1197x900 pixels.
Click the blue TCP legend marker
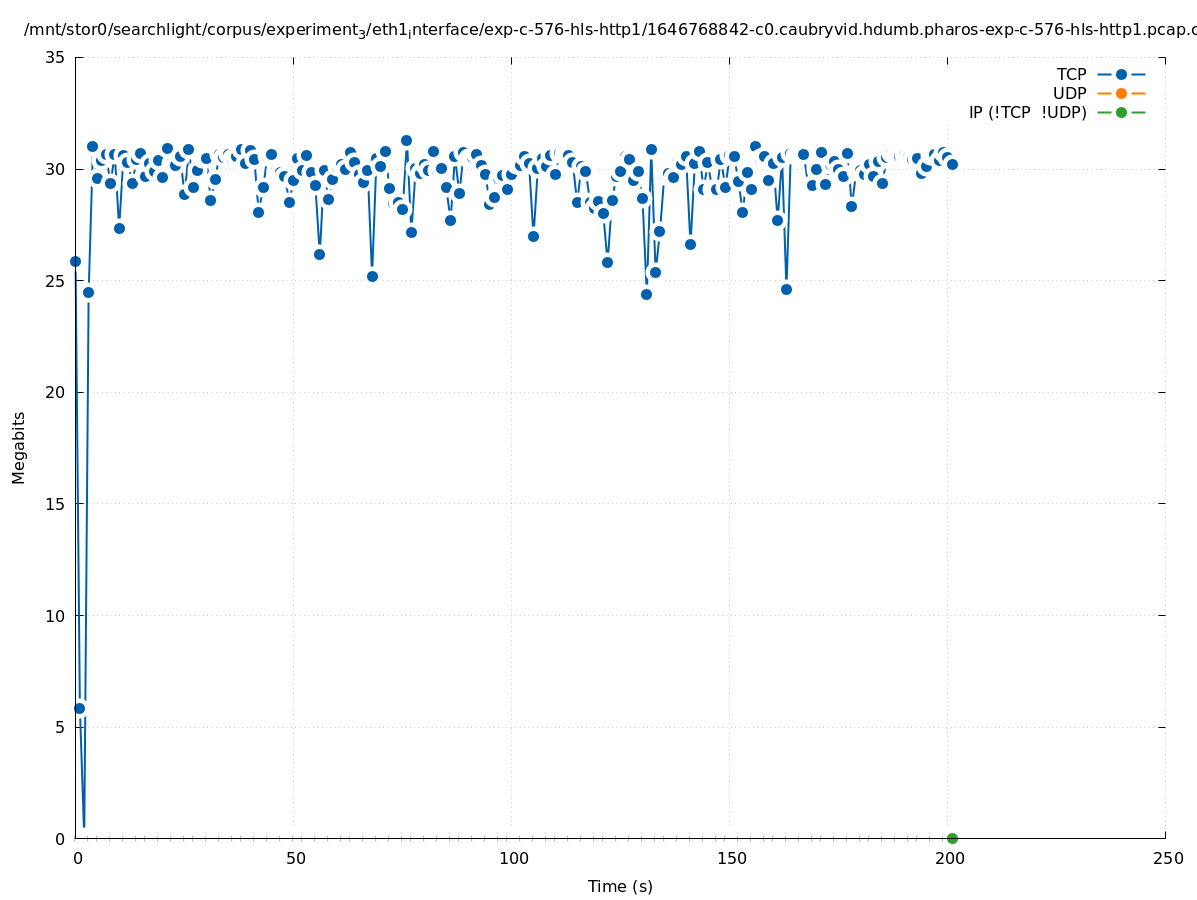pos(1121,74)
